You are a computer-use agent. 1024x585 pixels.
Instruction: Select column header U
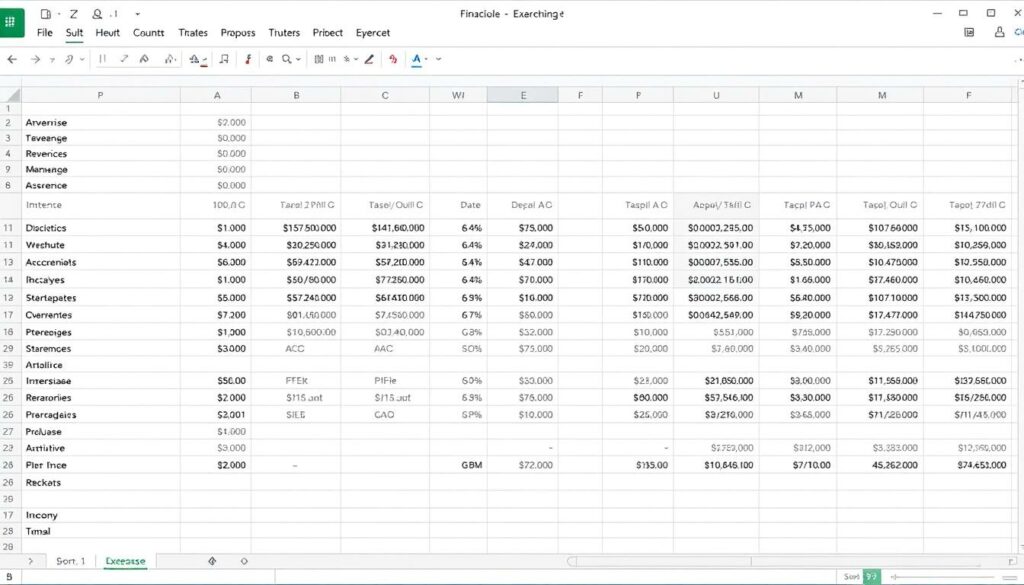pyautogui.click(x=716, y=95)
